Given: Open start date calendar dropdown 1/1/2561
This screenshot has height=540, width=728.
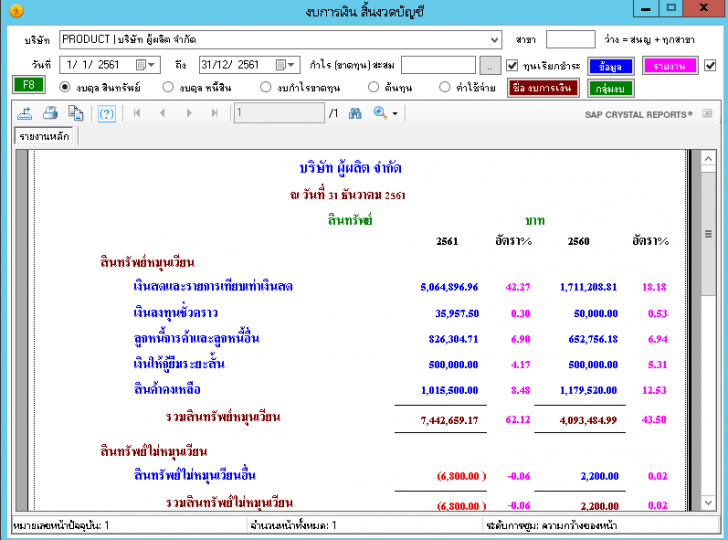Looking at the screenshot, I should [145, 65].
